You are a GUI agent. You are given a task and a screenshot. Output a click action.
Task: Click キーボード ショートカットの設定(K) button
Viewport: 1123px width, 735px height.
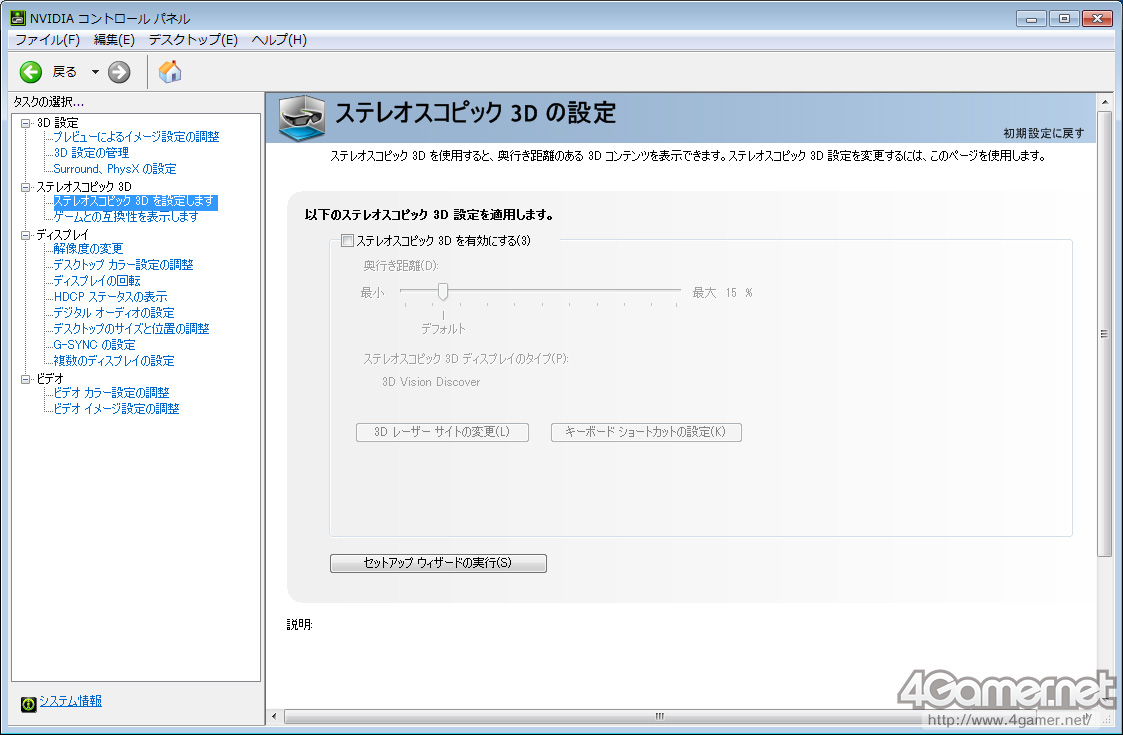point(645,432)
